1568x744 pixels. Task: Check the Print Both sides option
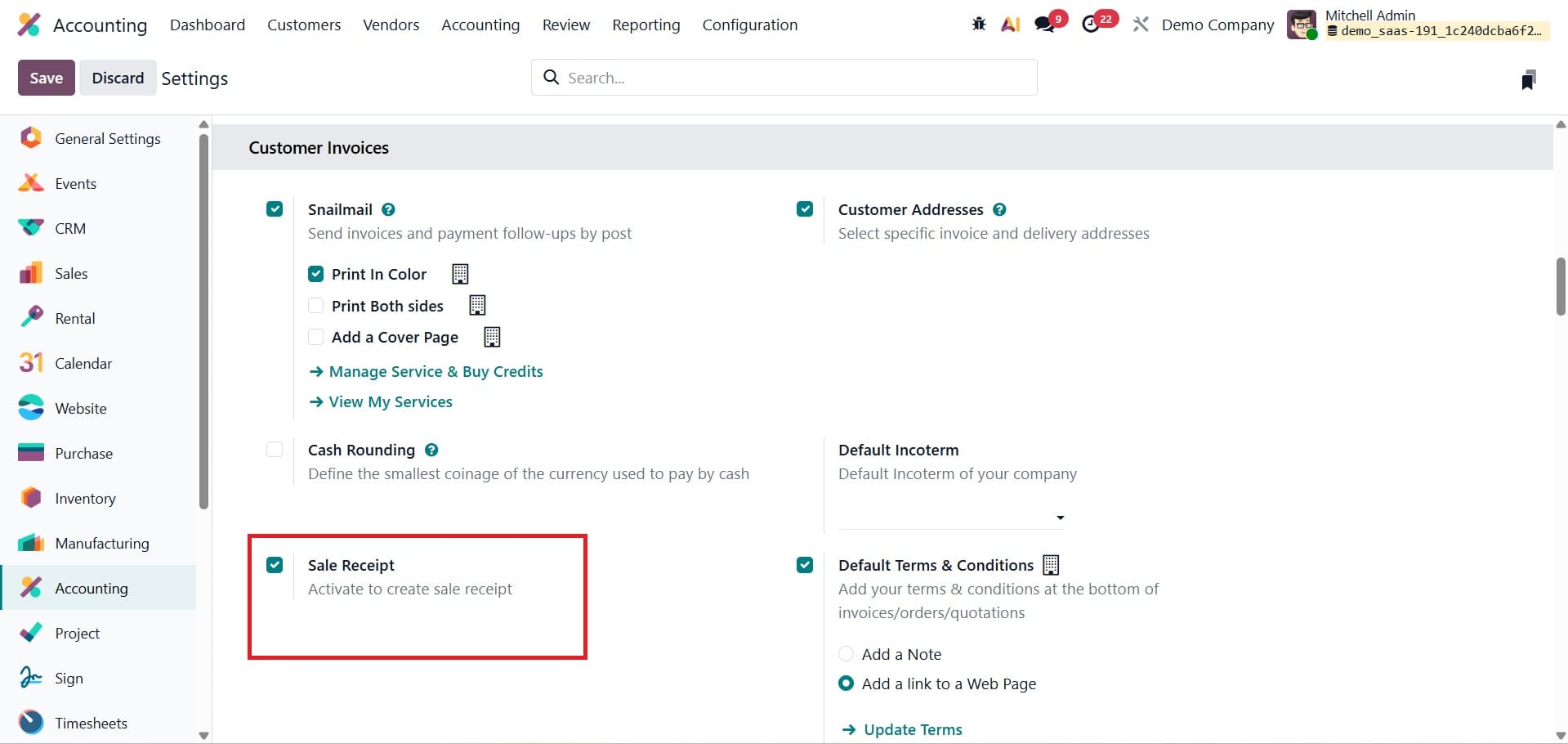[x=315, y=305]
